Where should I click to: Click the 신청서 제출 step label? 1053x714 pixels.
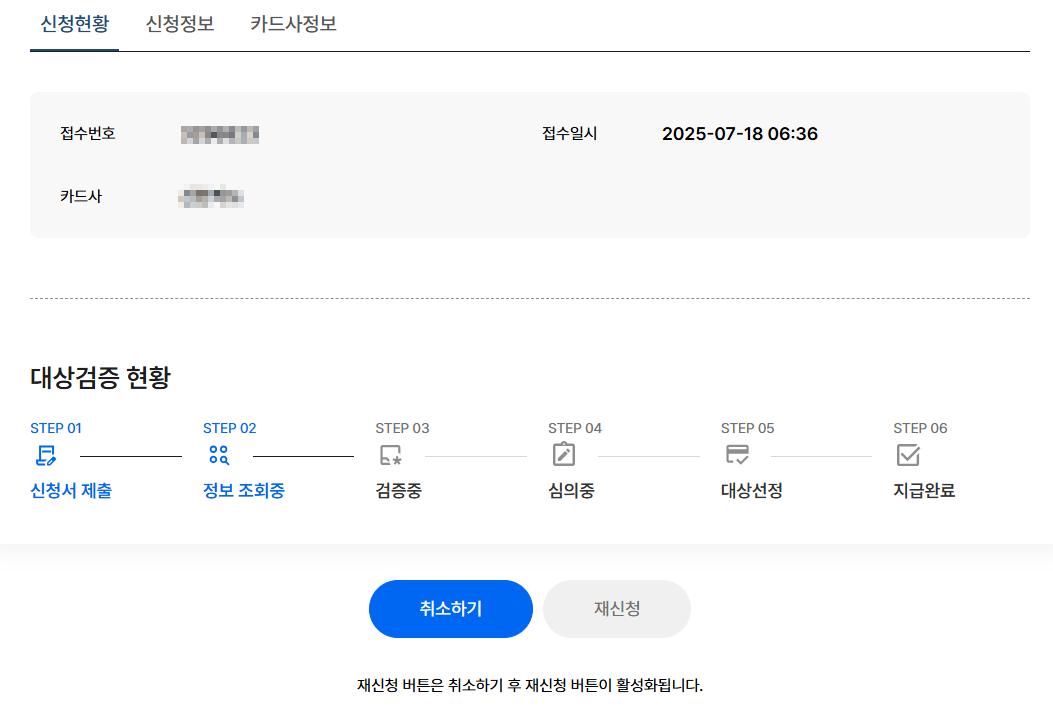pyautogui.click(x=69, y=491)
